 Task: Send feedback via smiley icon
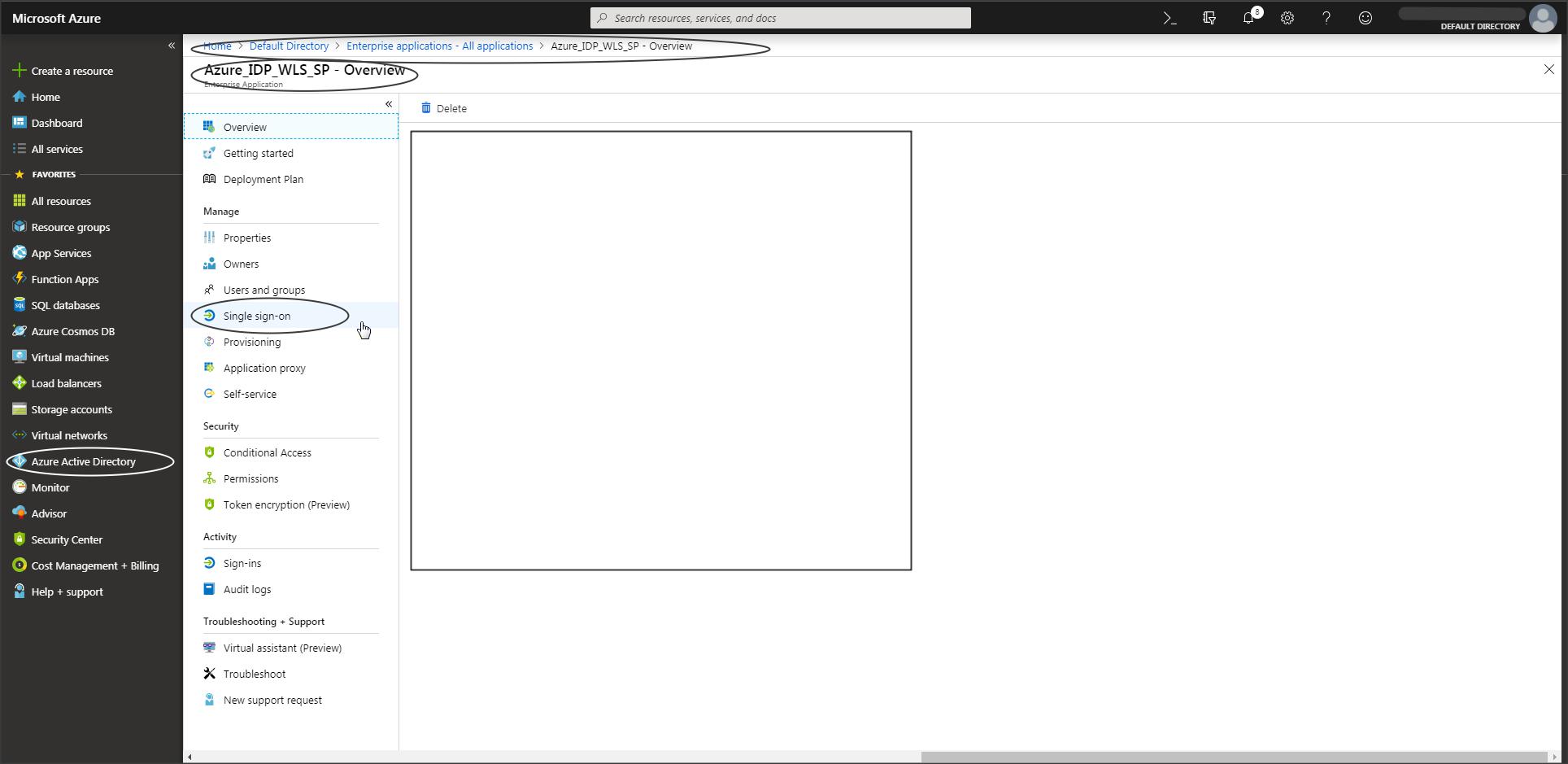click(x=1365, y=18)
